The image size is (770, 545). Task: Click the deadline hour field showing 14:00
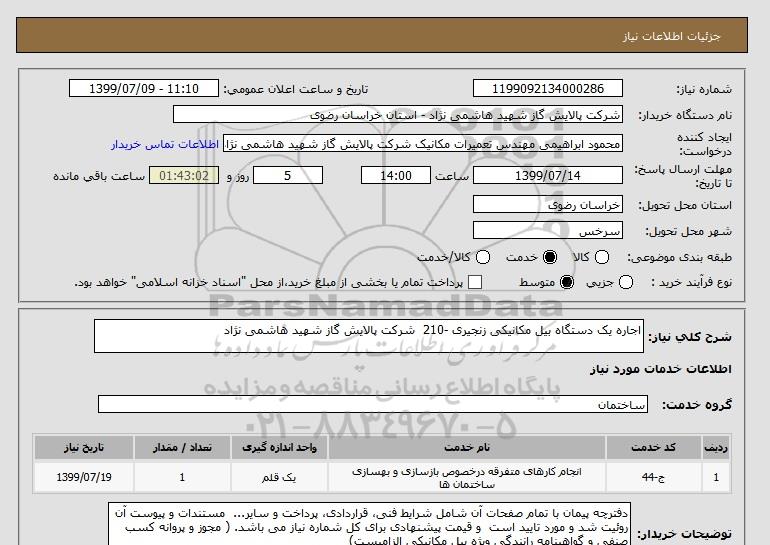tap(396, 175)
